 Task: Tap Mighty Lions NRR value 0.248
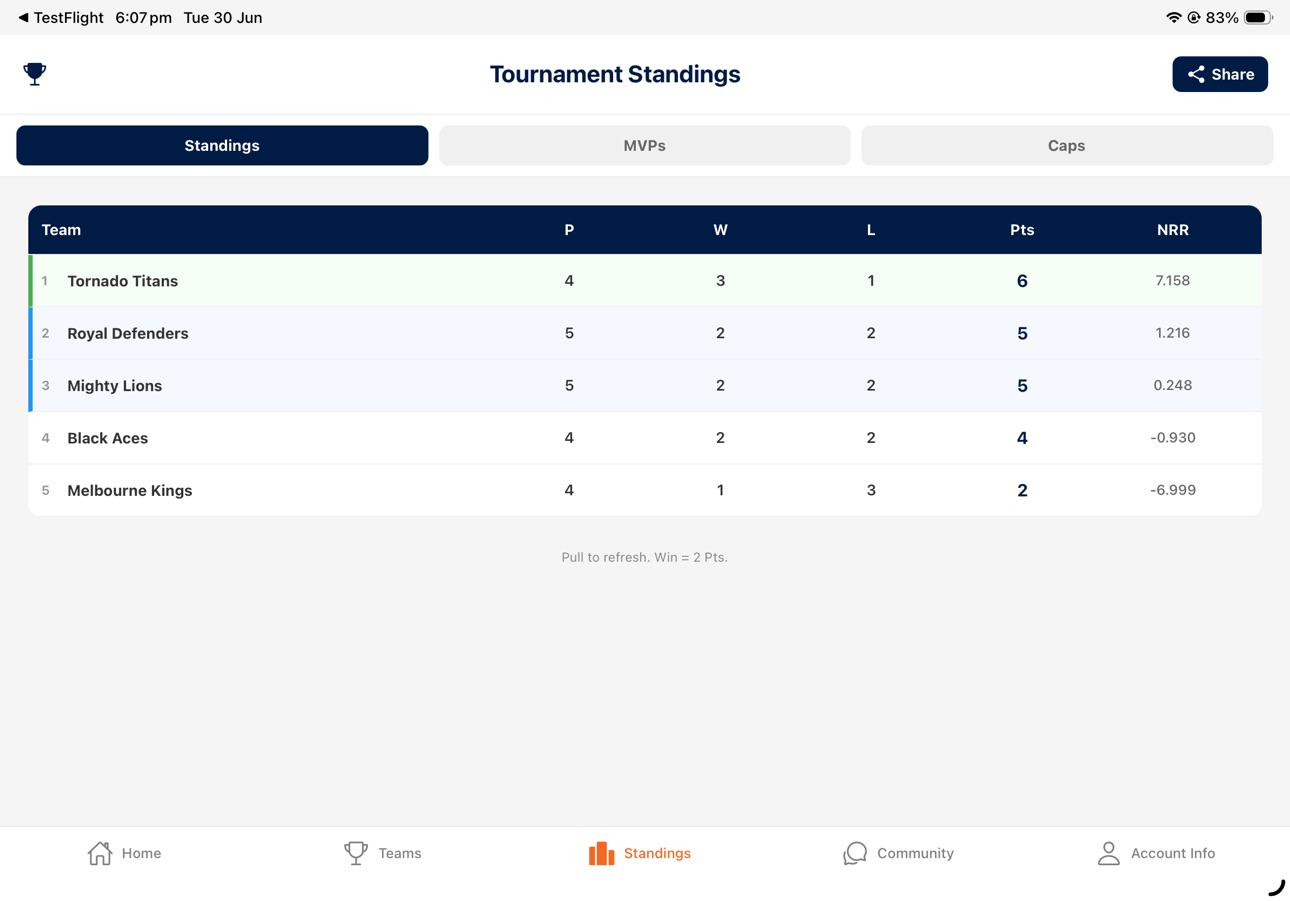1173,385
